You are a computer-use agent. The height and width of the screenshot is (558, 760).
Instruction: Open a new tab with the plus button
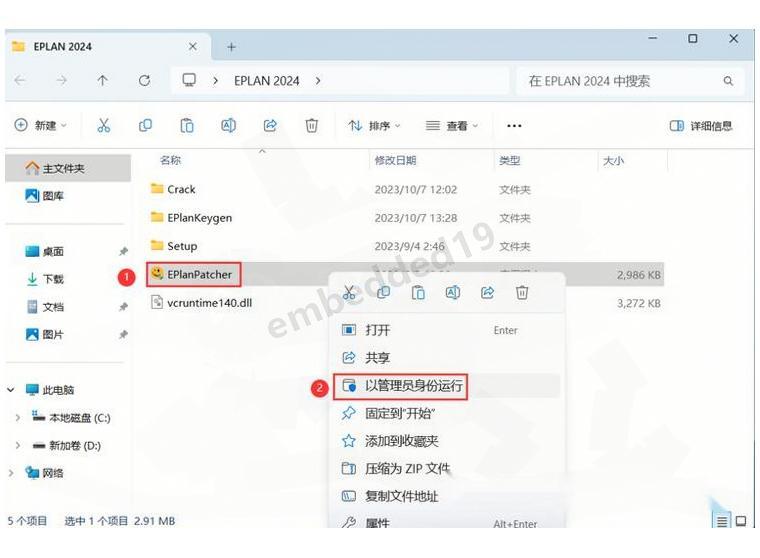point(231,47)
